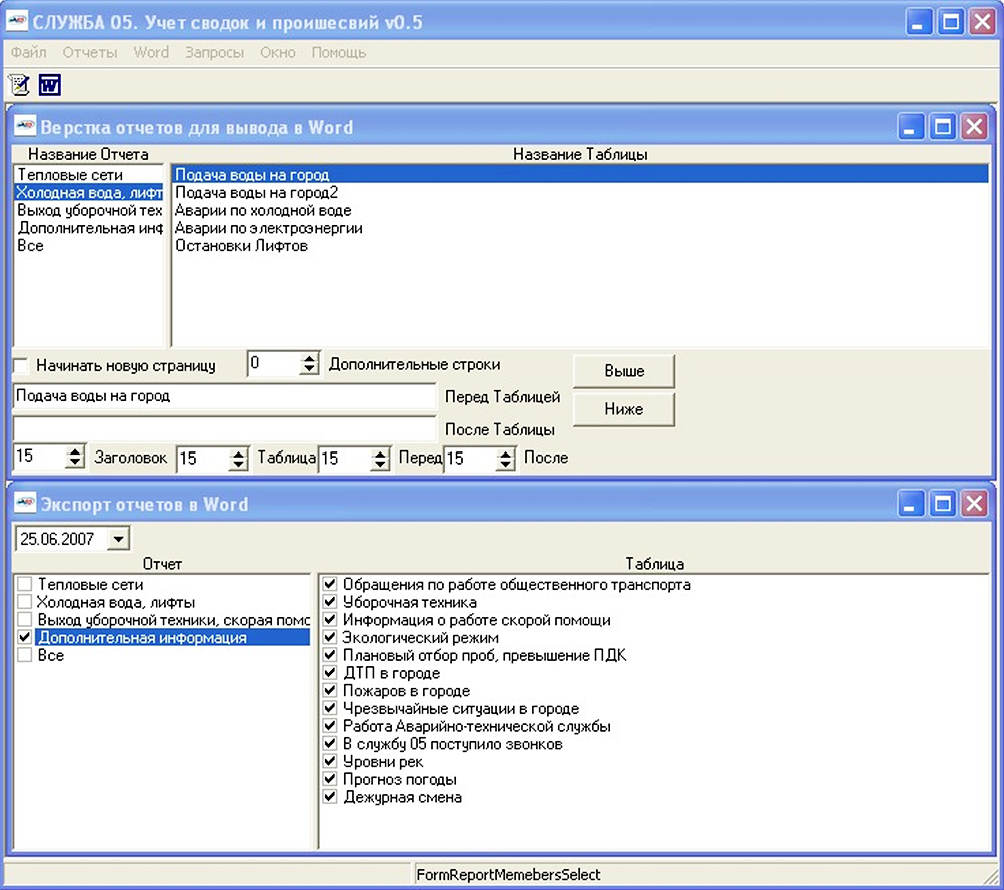Image resolution: width=1004 pixels, height=890 pixels.
Task: Open the 25.06.2007 date dropdown
Action: 118,539
